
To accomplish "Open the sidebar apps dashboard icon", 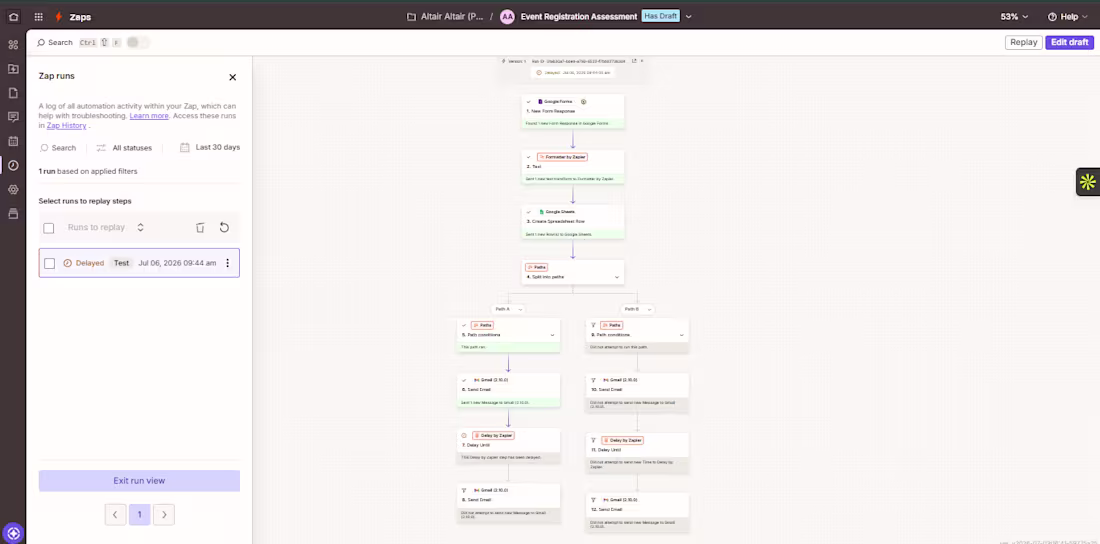I will (x=13, y=45).
